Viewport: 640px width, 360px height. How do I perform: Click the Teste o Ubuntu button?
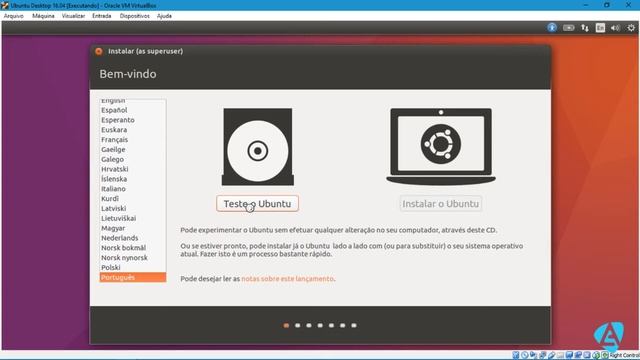[x=258, y=204]
